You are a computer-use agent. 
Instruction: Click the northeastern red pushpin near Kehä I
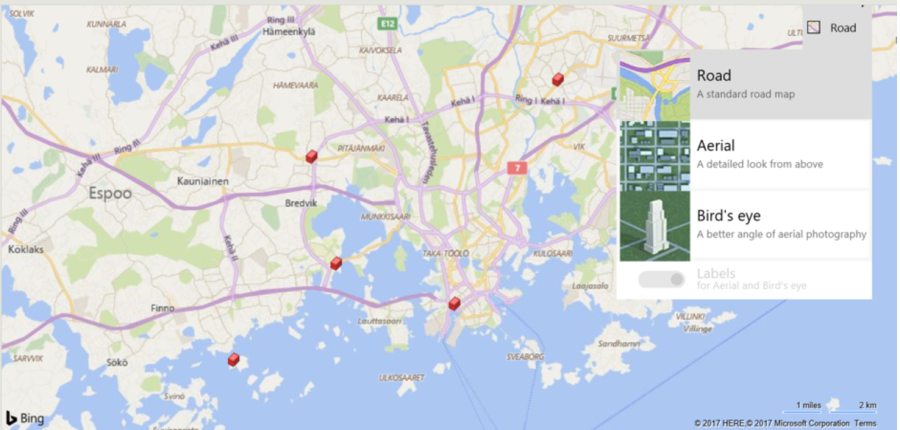[558, 79]
